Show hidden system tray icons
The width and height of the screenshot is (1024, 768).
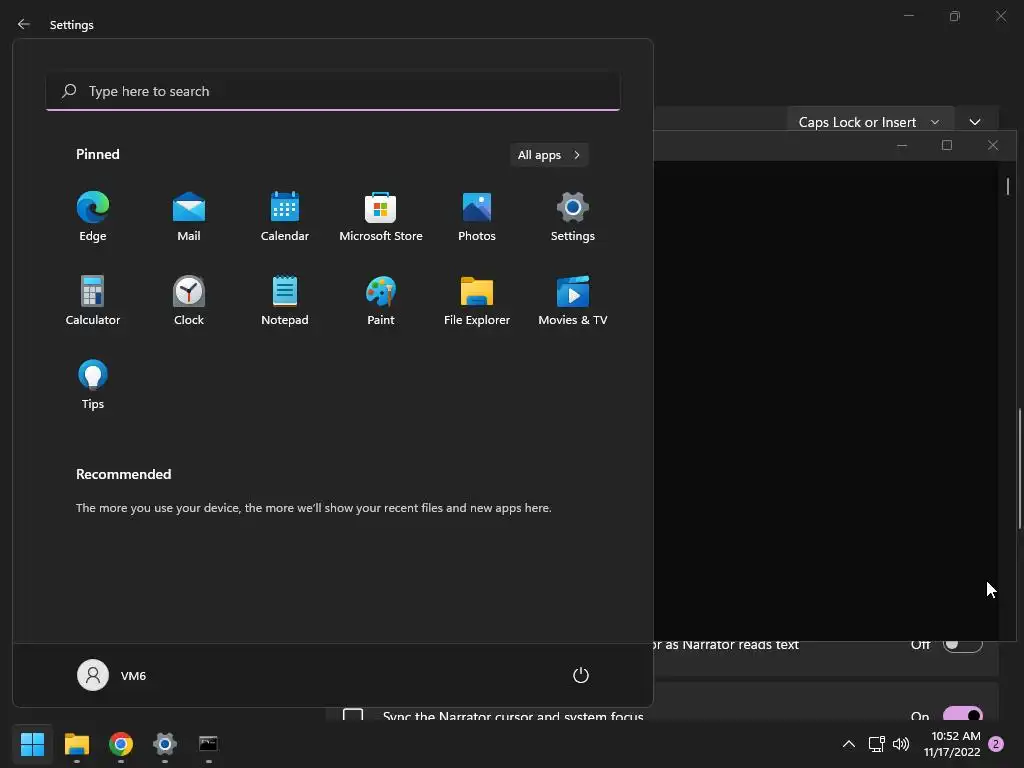tap(848, 744)
